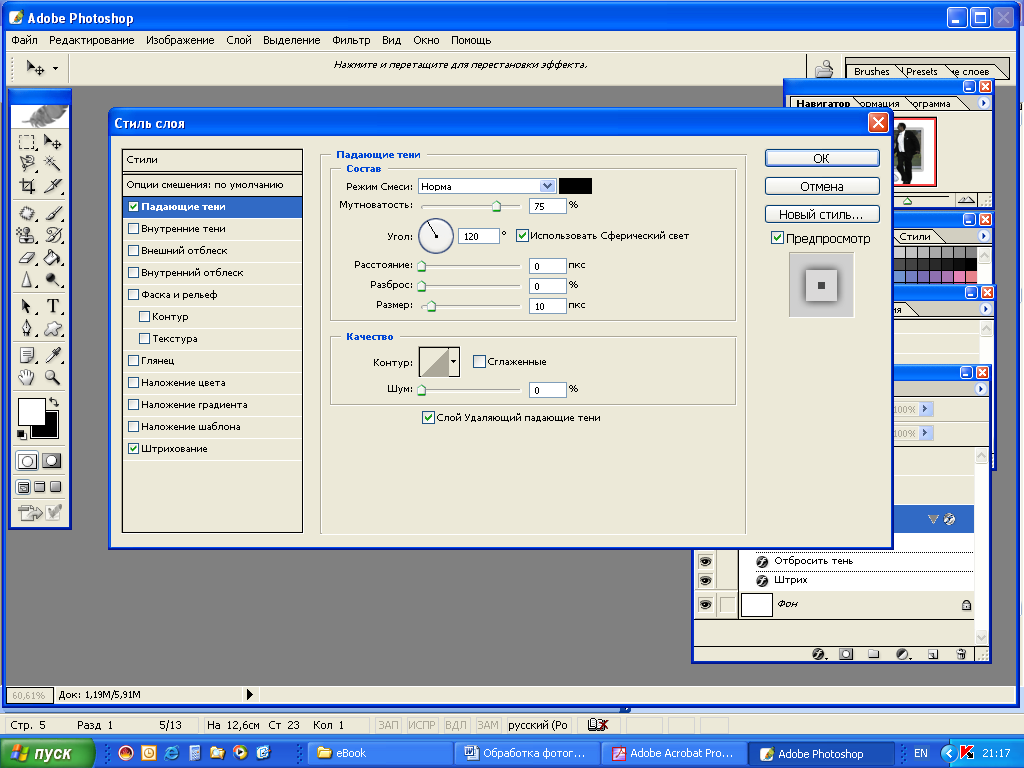
Task: Click add layer style icon at panel bottom
Action: tap(819, 654)
